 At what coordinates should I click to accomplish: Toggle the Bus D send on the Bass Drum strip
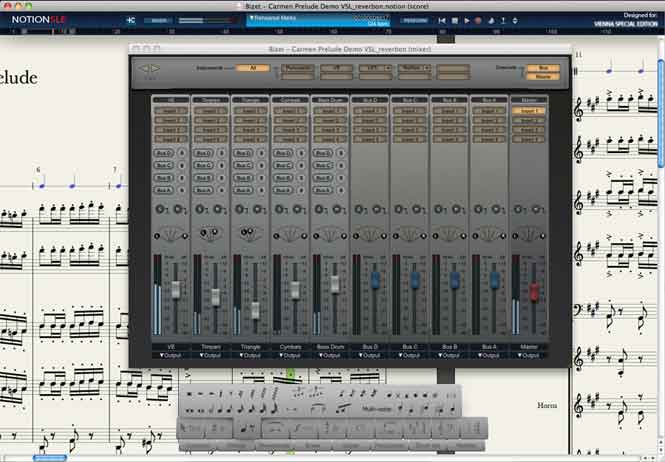(323, 153)
